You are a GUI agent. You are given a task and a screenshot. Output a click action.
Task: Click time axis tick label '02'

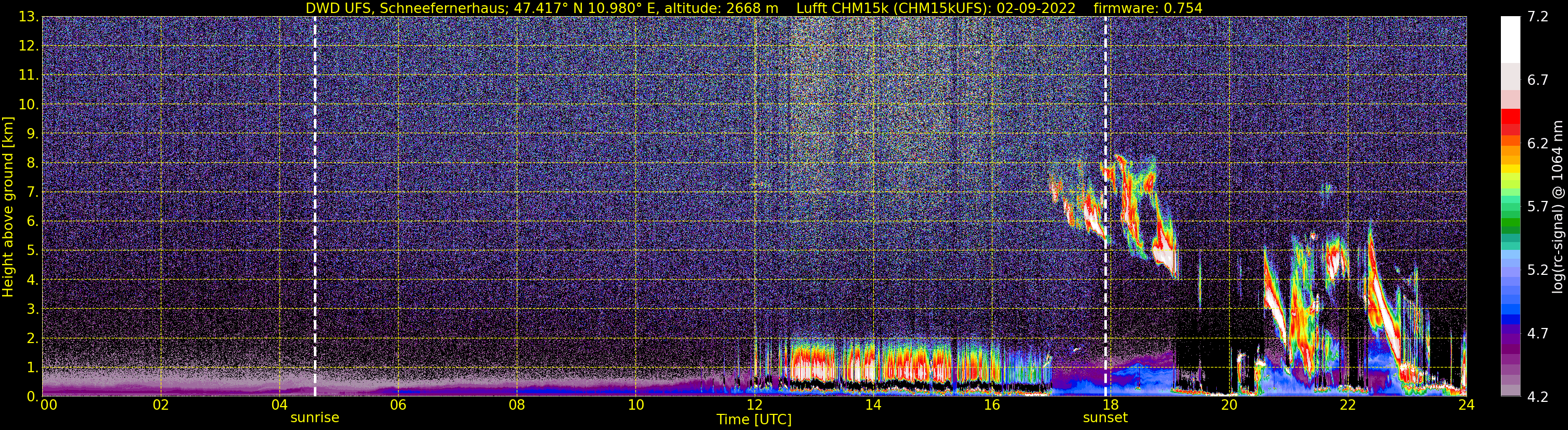click(x=161, y=406)
